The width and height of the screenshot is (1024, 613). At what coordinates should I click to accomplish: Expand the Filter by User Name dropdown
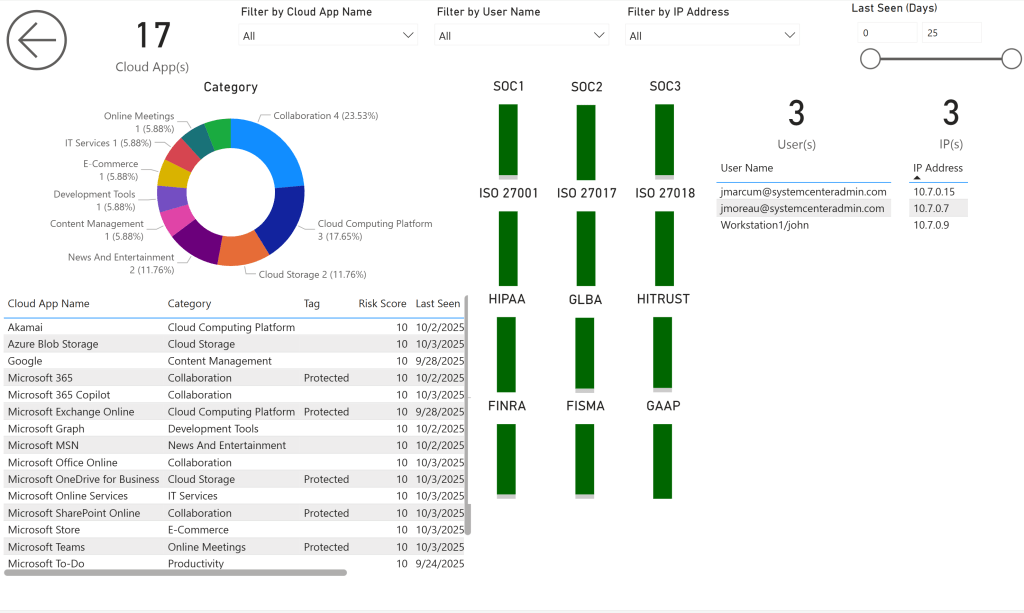coord(522,35)
